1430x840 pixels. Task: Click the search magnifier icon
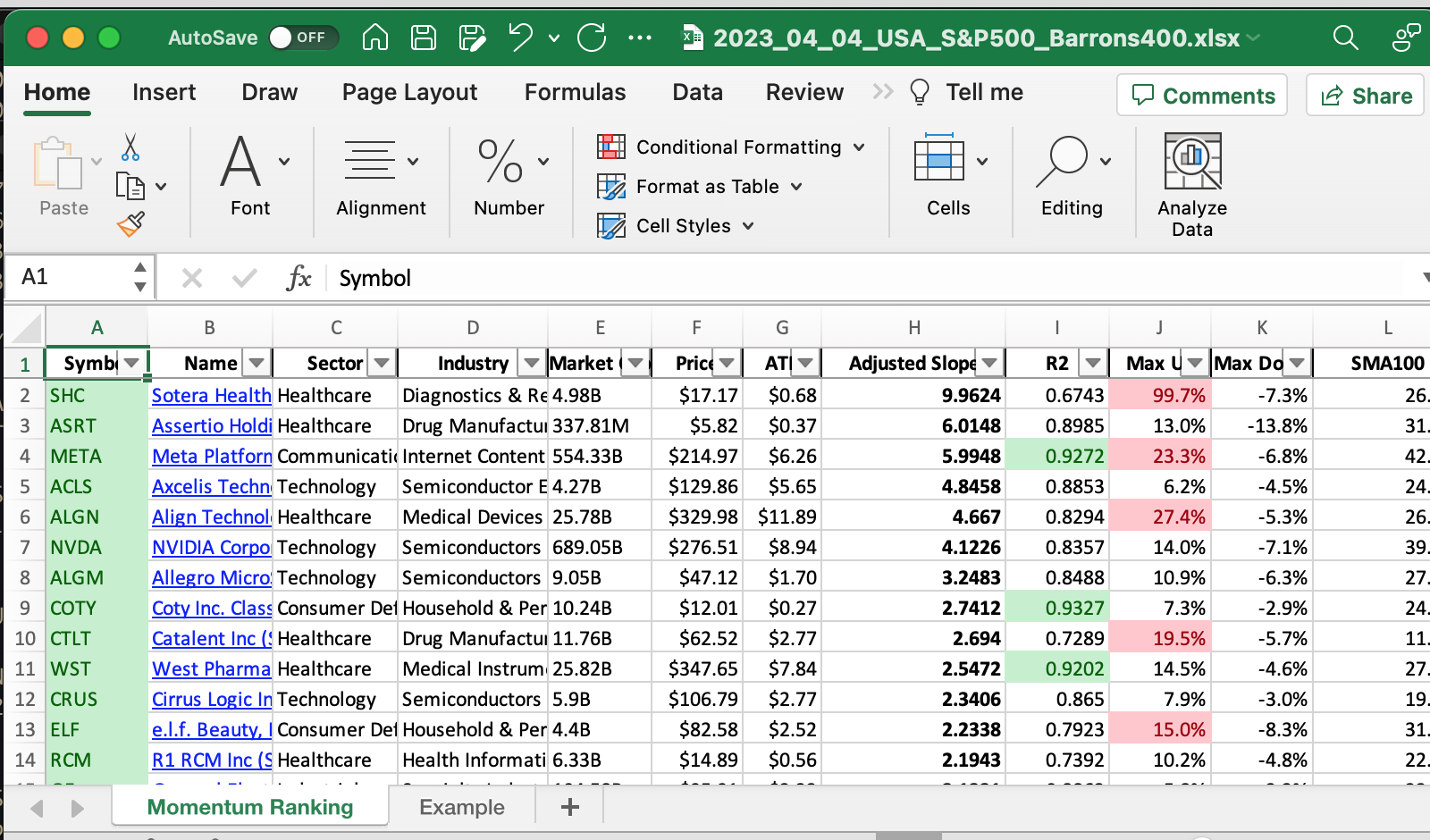point(1345,38)
